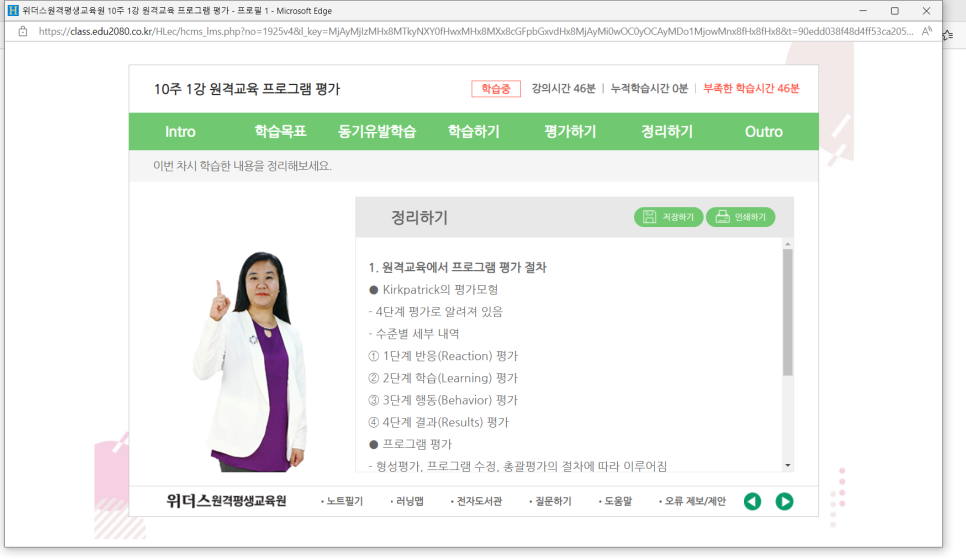The width and height of the screenshot is (966, 559).
Task: Click the favorites star icon beside window
Action: point(949,35)
